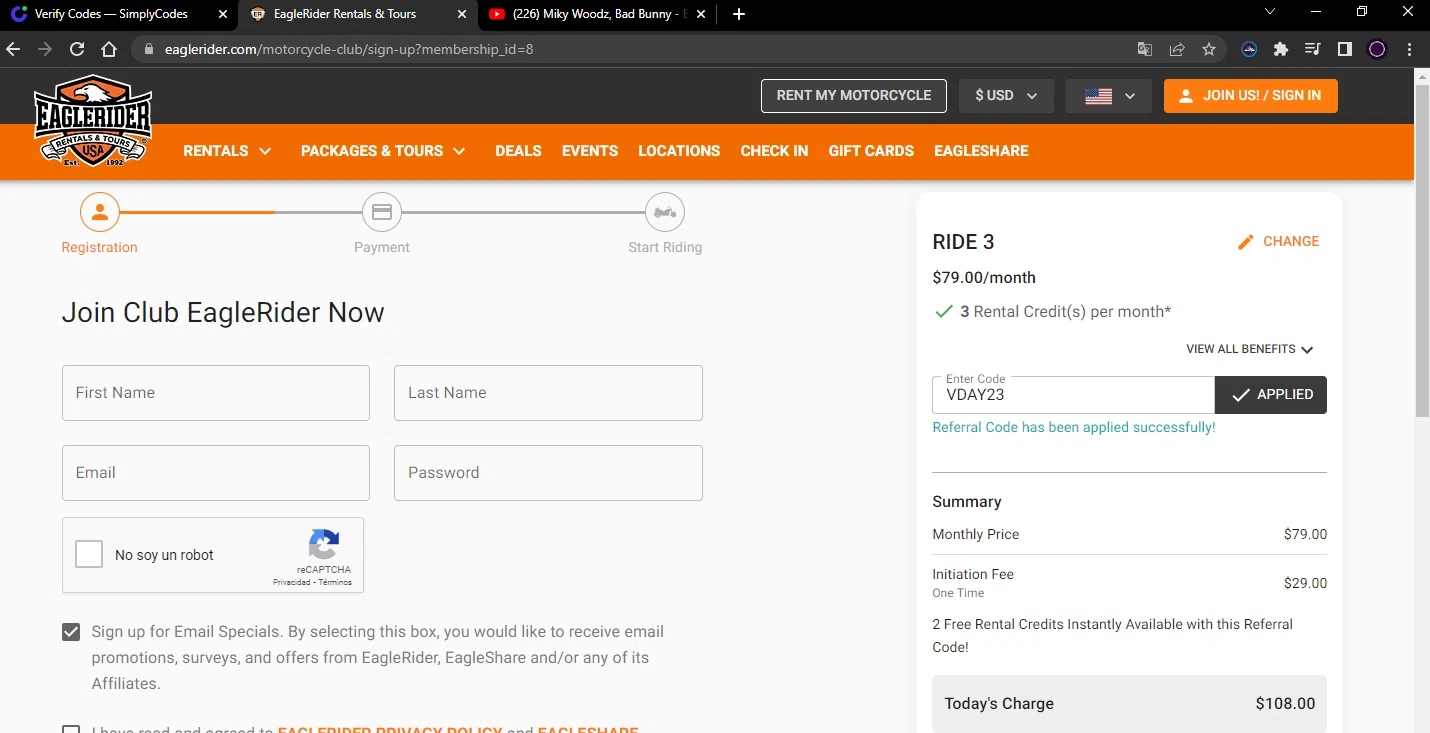Click the referral code success message

pyautogui.click(x=1074, y=428)
